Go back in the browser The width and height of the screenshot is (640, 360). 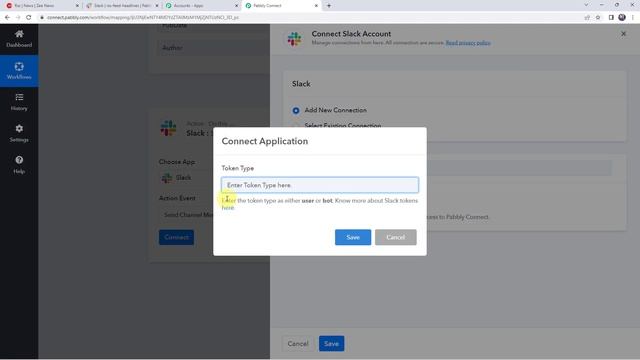pos(7,18)
